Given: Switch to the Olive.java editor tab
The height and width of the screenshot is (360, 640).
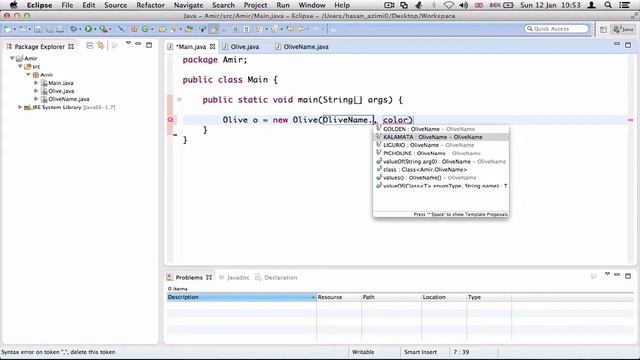Looking at the screenshot, I should click(241, 47).
